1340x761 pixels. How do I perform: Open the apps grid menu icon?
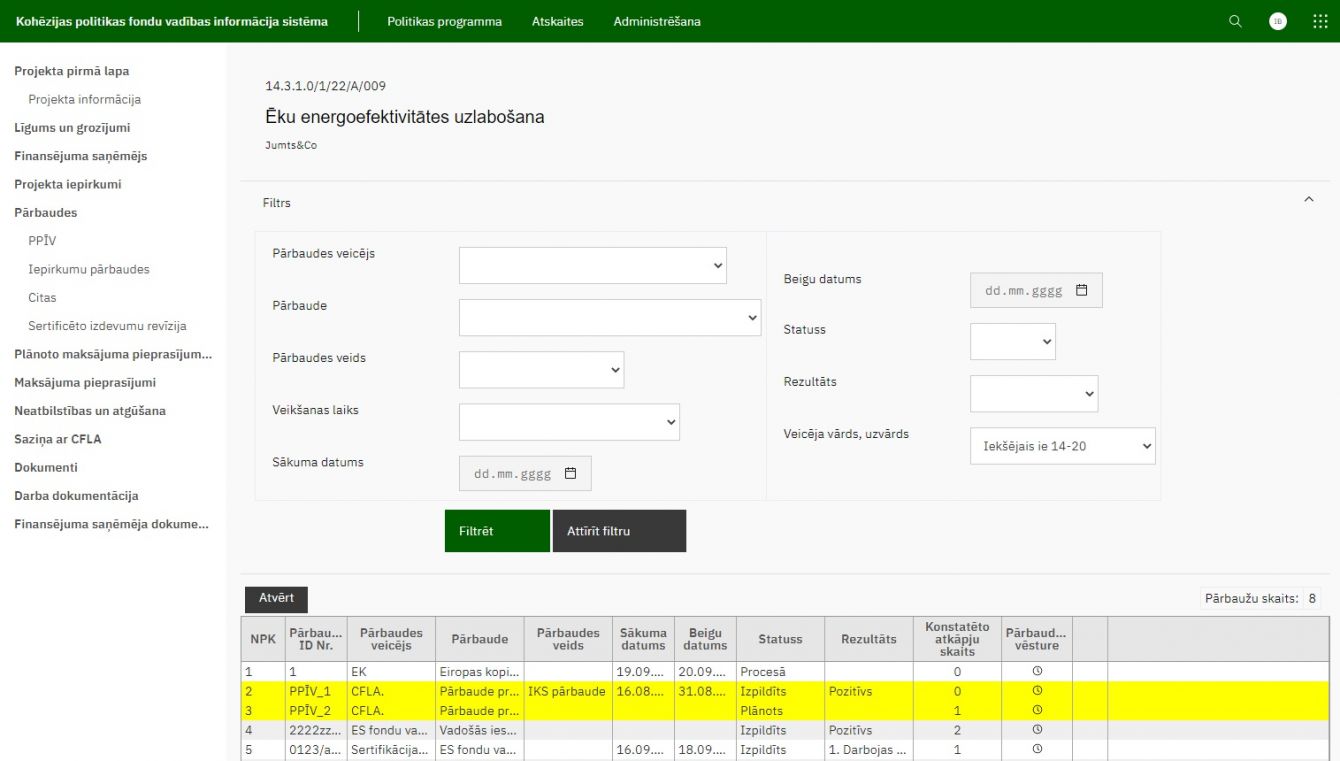tap(1320, 21)
